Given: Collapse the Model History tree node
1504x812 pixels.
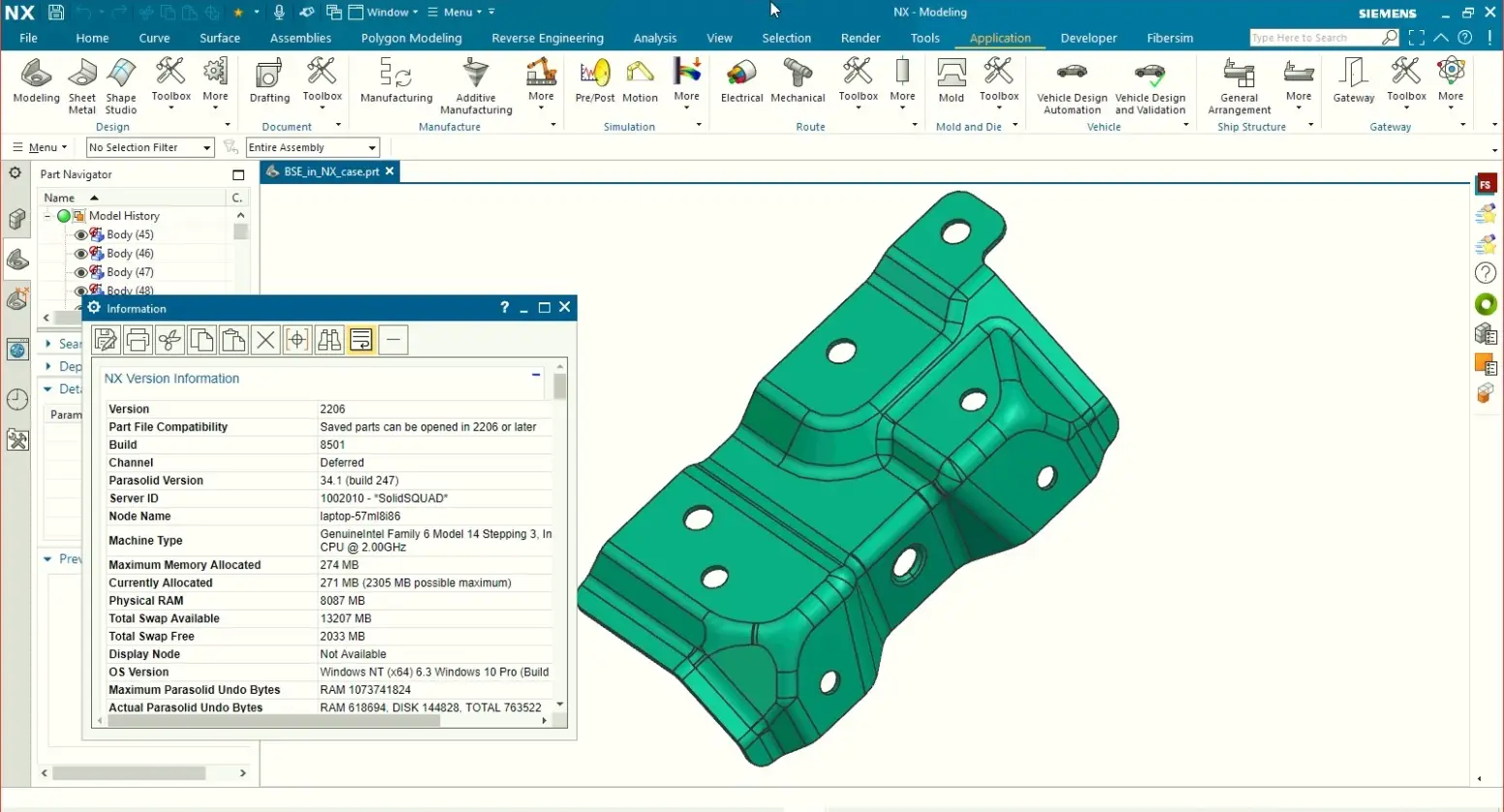Looking at the screenshot, I should (x=47, y=216).
